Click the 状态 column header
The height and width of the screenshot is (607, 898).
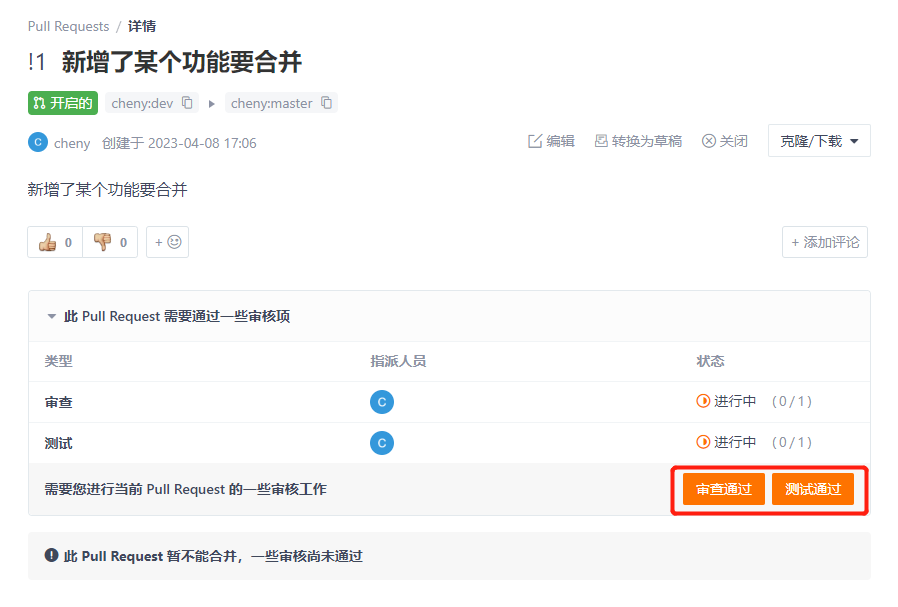[710, 361]
